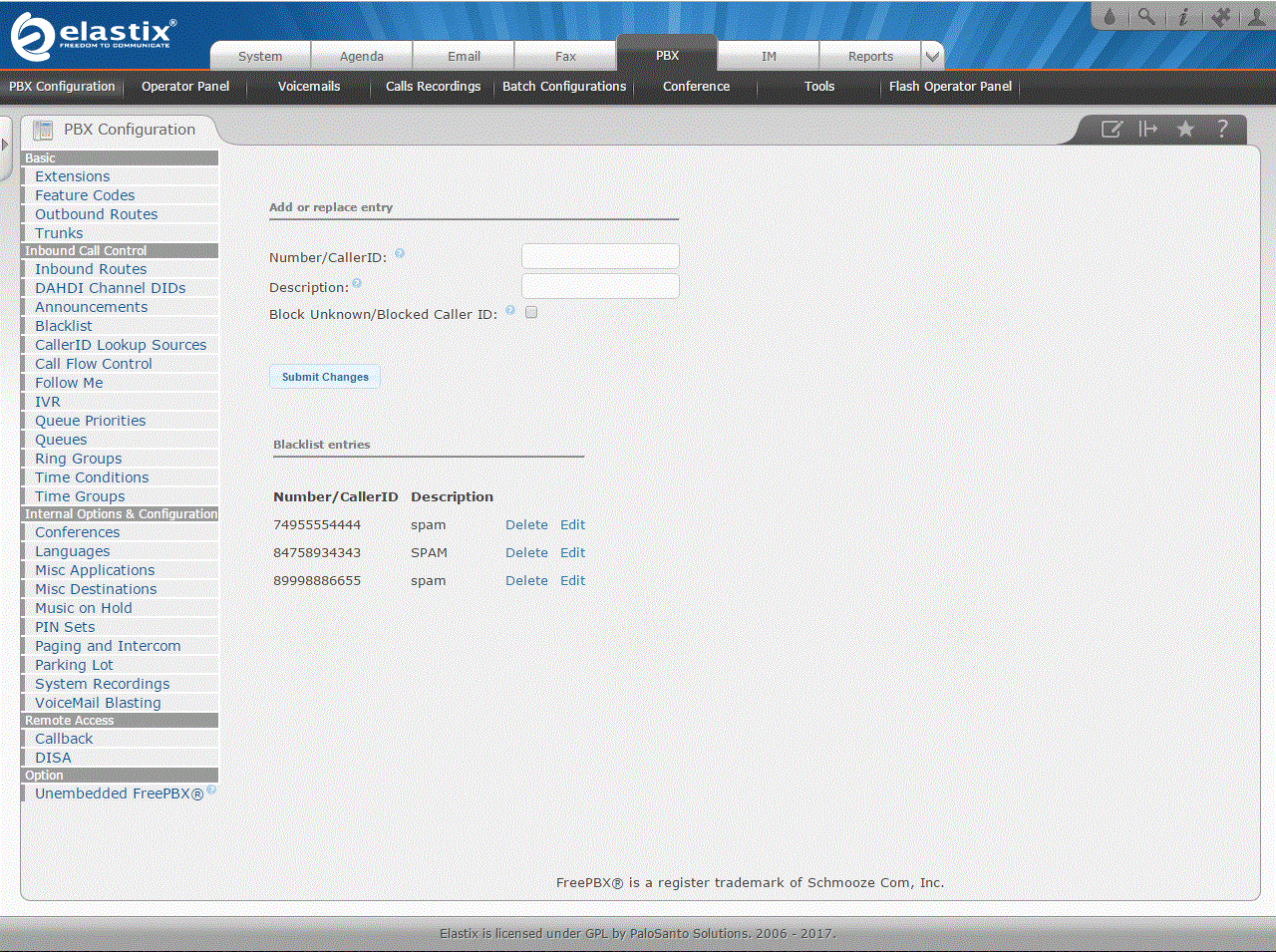Open Inbound Routes in sidebar
This screenshot has width=1276, height=952.
[x=91, y=269]
